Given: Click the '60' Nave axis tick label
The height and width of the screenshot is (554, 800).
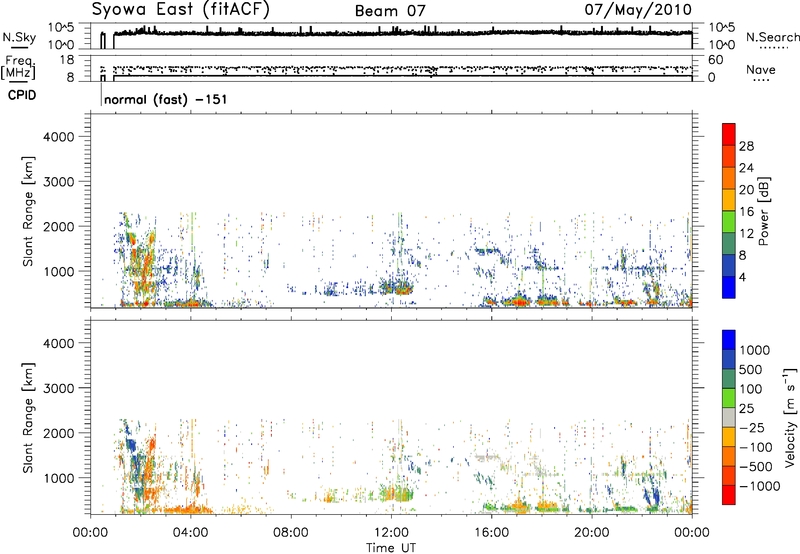Looking at the screenshot, I should coord(715,60).
